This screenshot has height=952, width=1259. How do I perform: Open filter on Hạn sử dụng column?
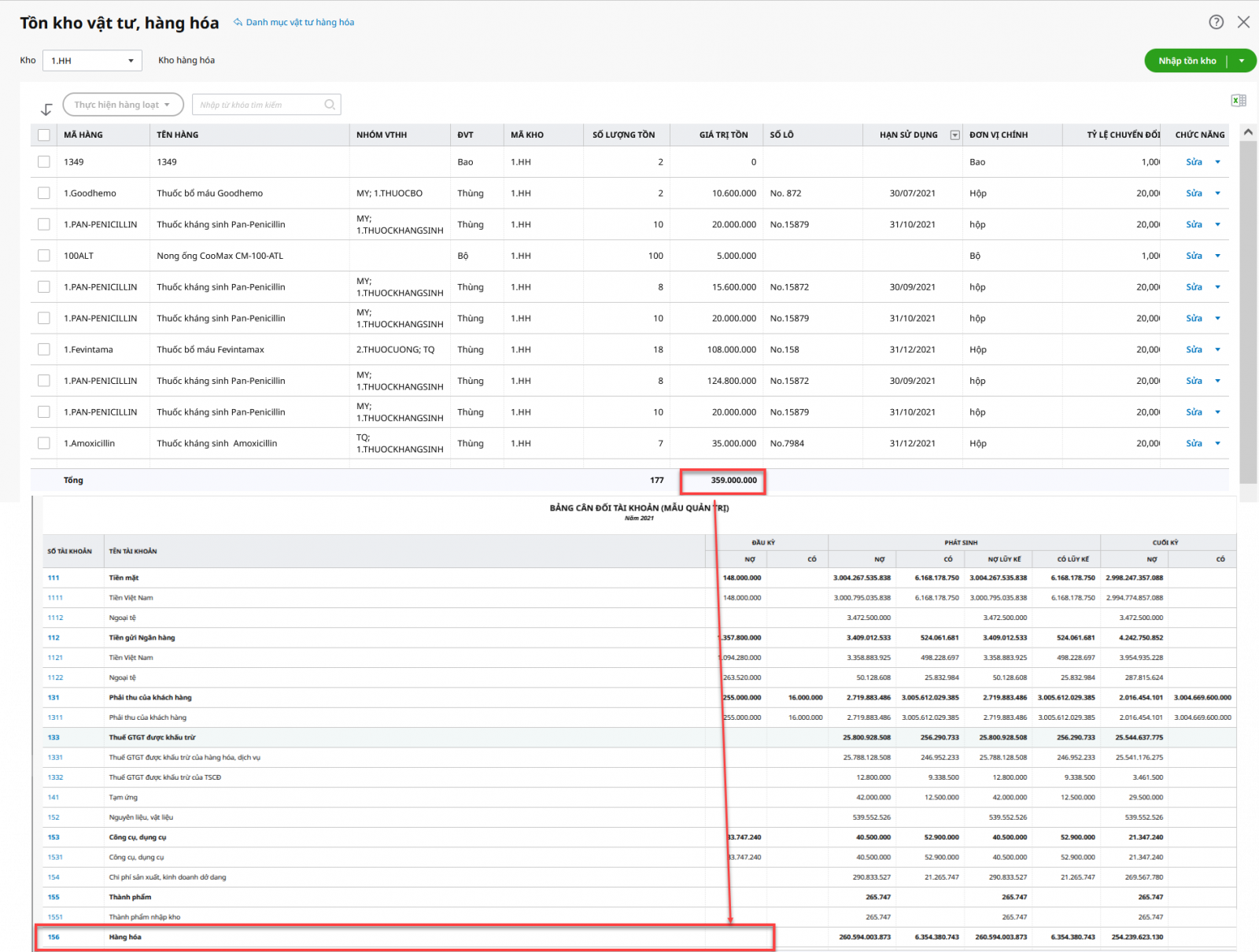[x=954, y=135]
